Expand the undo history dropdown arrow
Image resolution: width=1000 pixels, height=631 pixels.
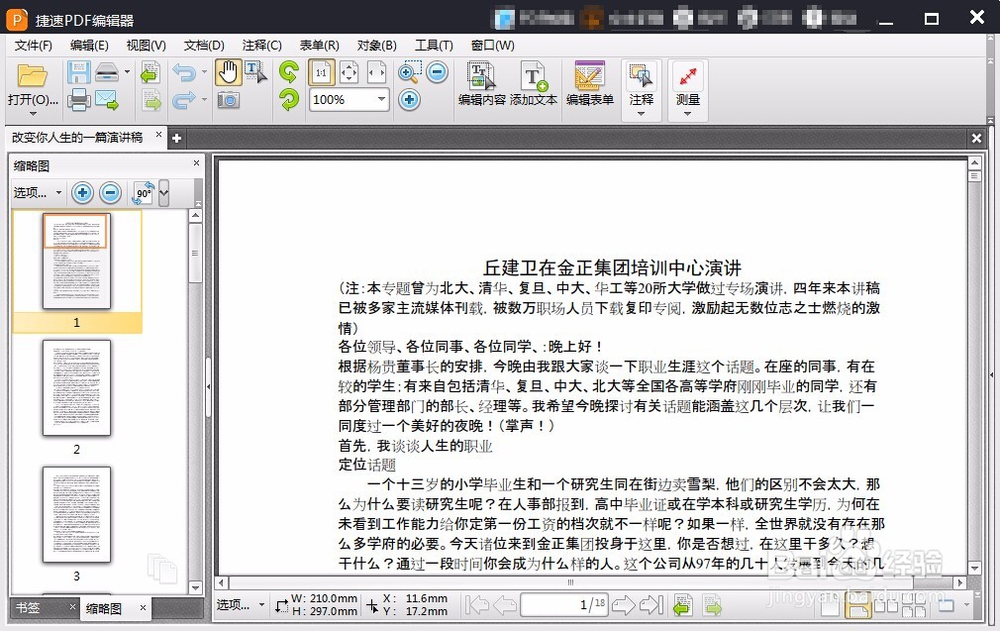click(205, 72)
